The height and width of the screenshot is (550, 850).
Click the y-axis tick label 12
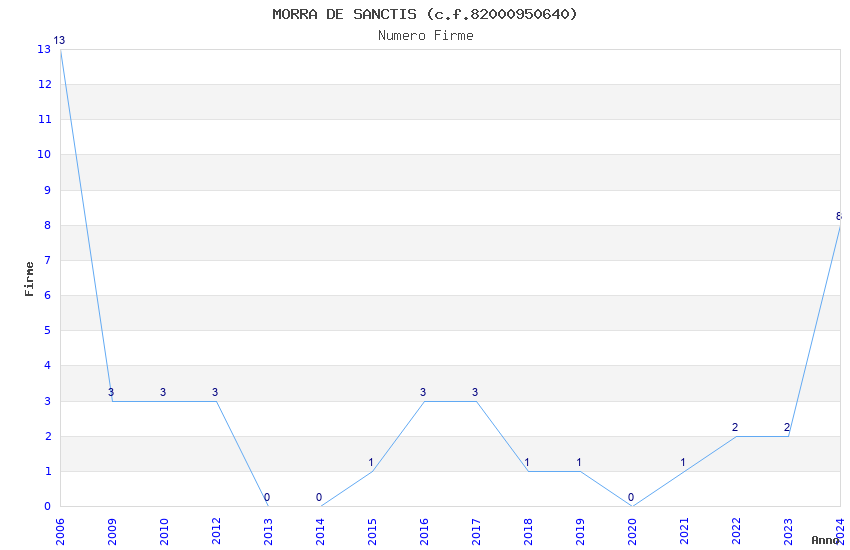tap(44, 84)
